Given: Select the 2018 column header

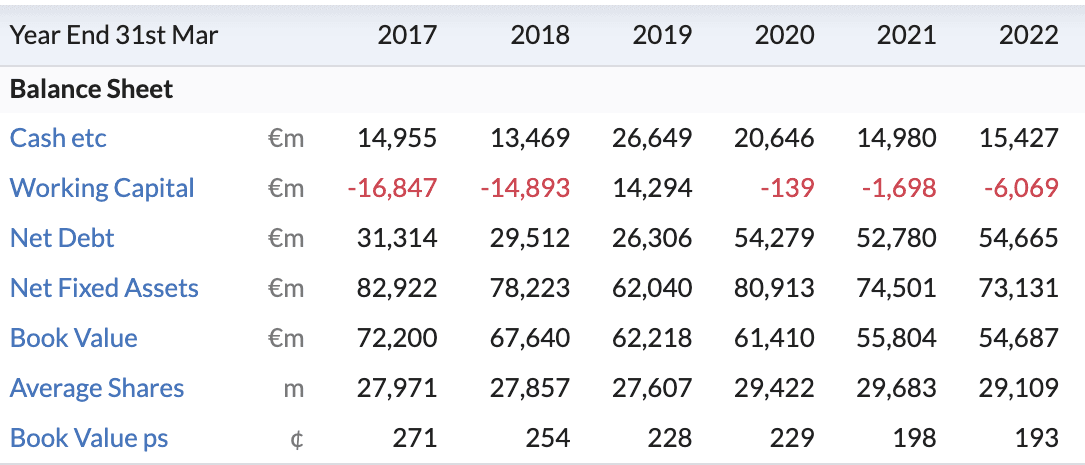Looking at the screenshot, I should tap(540, 35).
